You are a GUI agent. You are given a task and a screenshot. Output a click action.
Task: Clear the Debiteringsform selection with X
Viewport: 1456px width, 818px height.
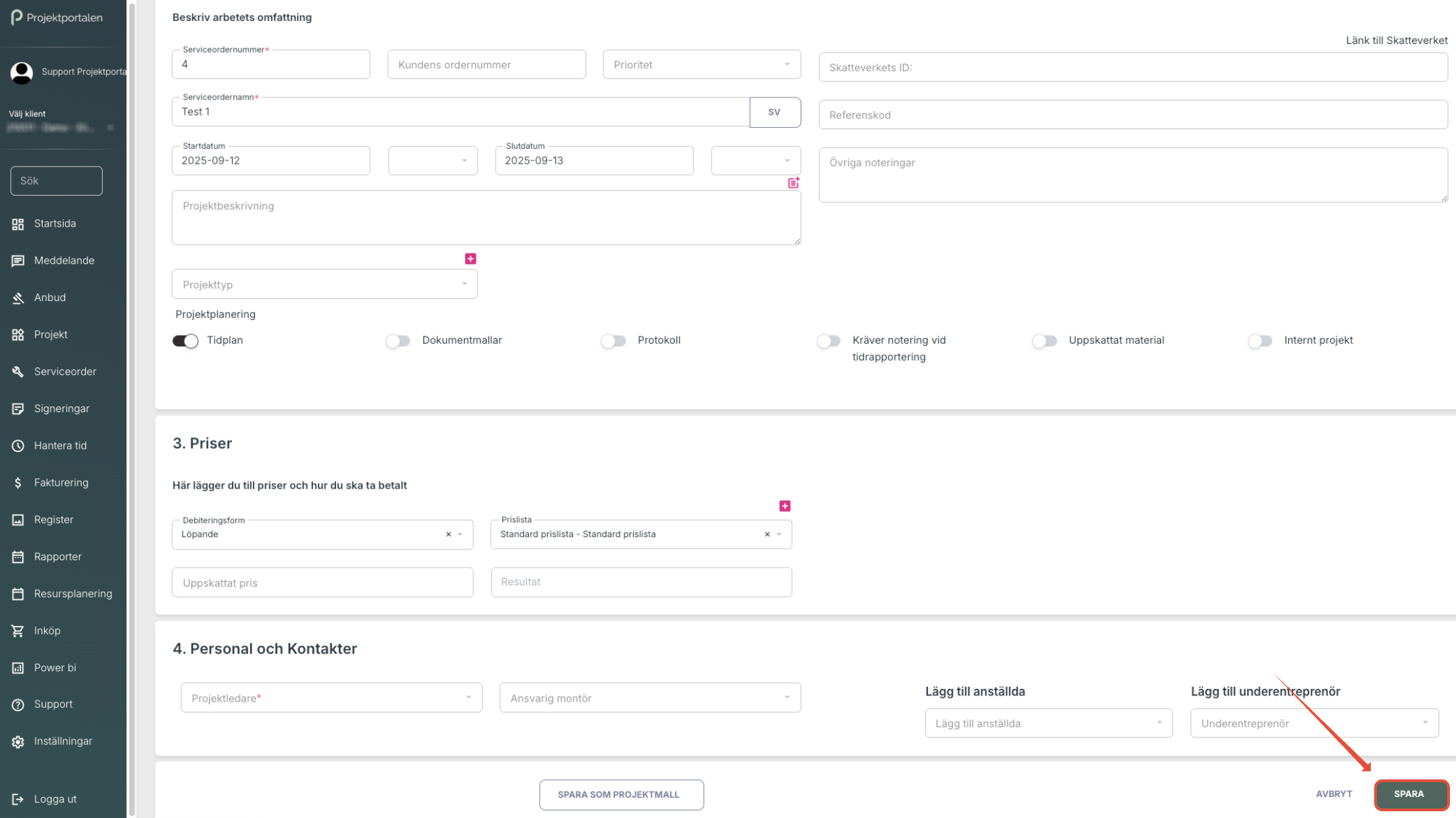tap(448, 535)
